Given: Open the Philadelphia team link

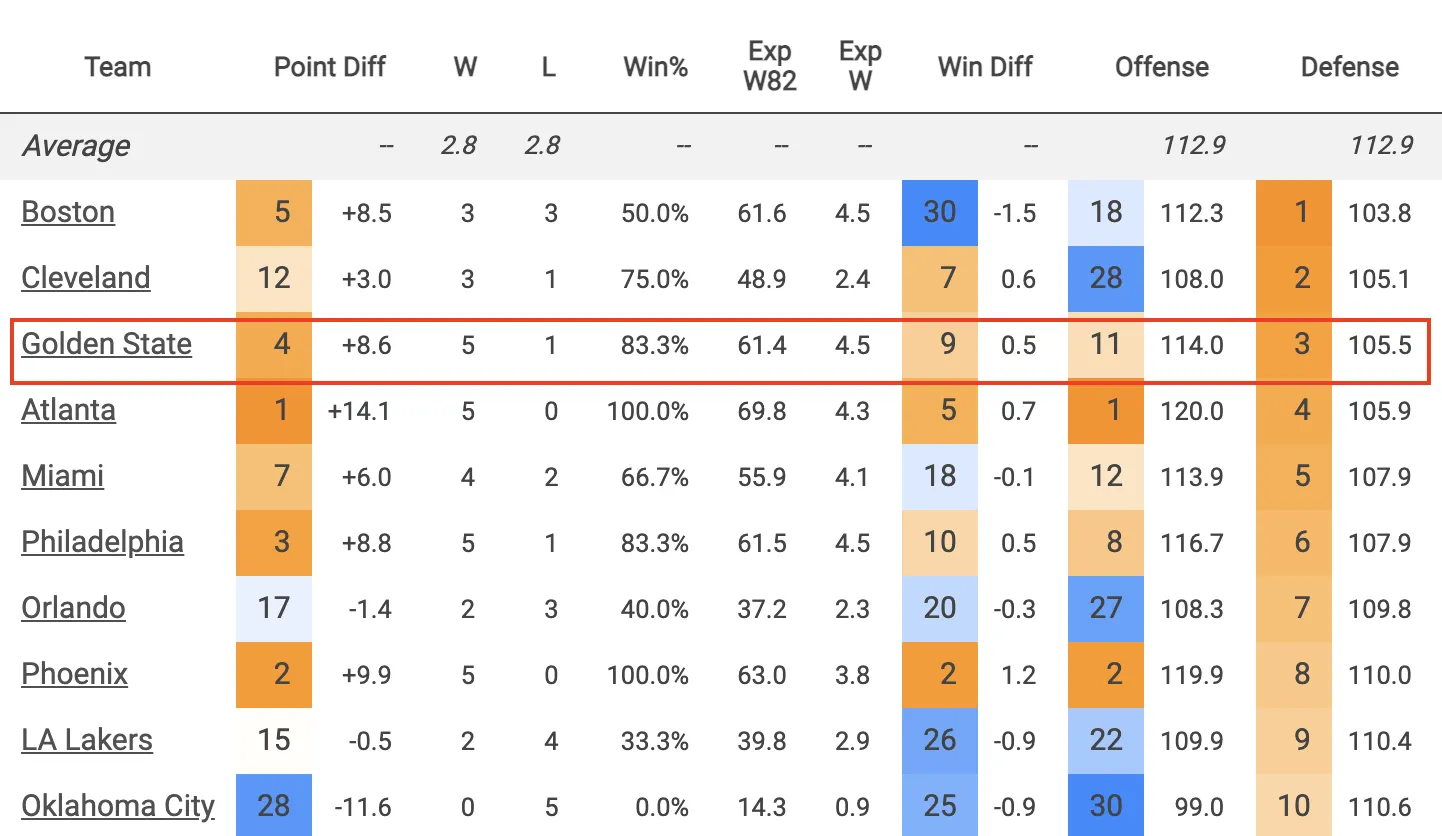Looking at the screenshot, I should (x=103, y=542).
